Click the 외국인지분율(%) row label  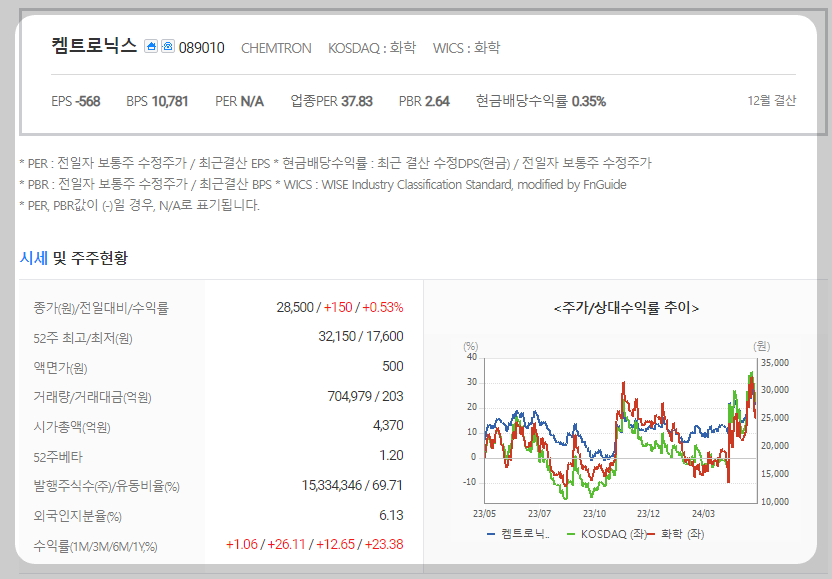pos(77,516)
